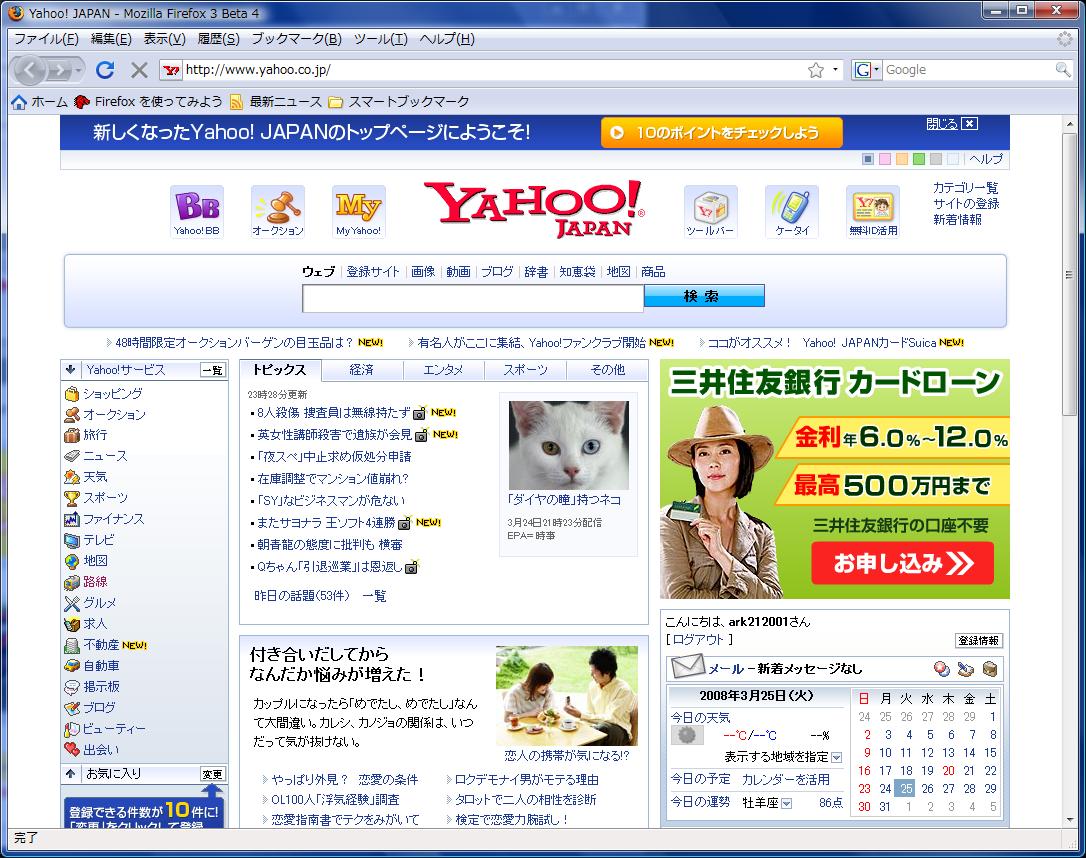Open the スマートブックマーク folder
1086x858 pixels.
tap(399, 102)
